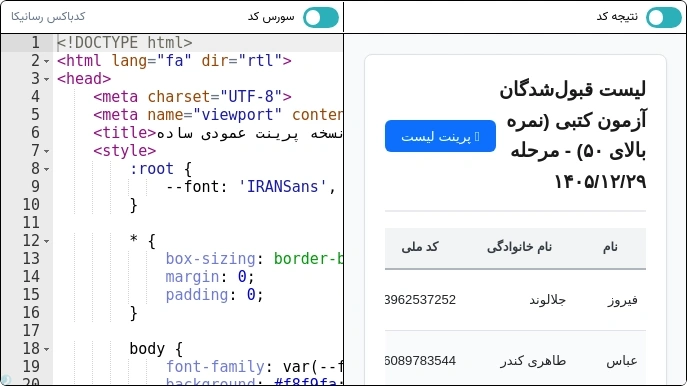The image size is (687, 386).
Task: Click the font-family var line 19
Action: coord(254,367)
